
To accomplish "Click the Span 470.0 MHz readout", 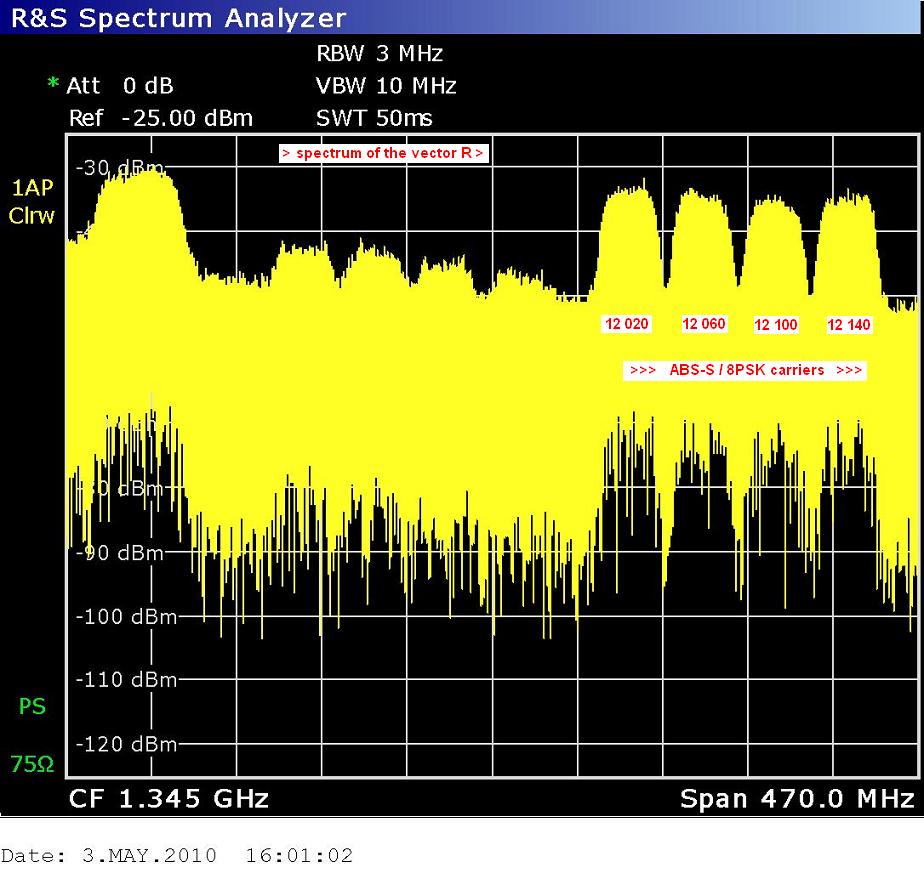I will 796,799.
